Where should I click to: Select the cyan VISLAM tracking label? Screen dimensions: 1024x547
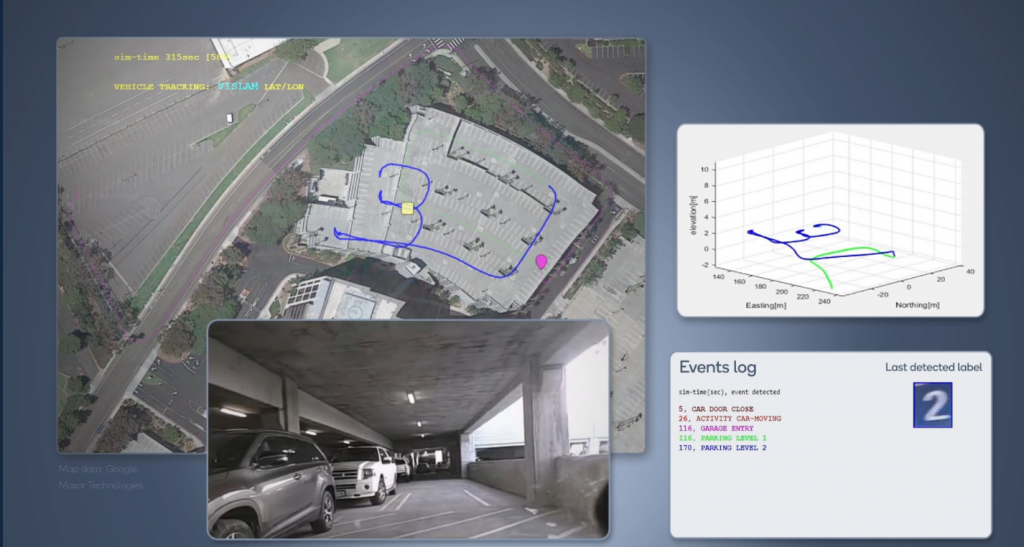(x=238, y=87)
